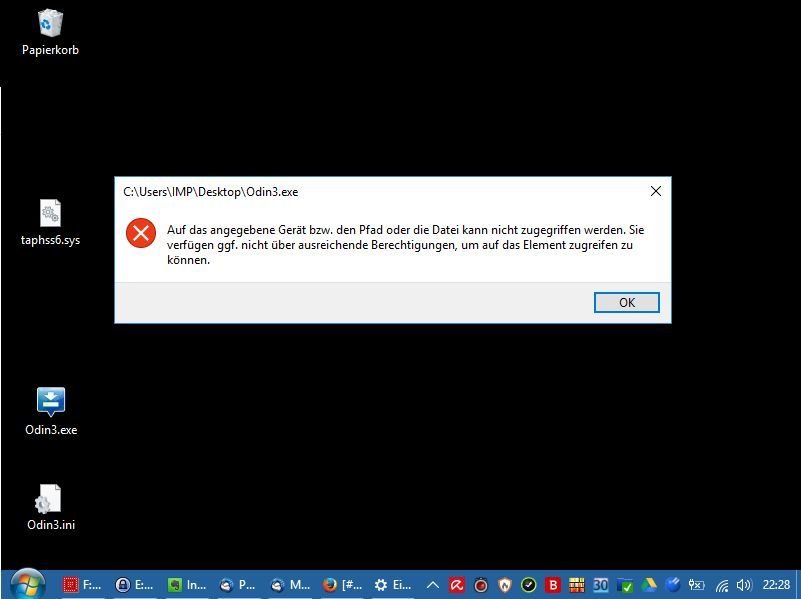Click the red Avira tray icon
Screen dimensions: 801x599
[x=456, y=585]
